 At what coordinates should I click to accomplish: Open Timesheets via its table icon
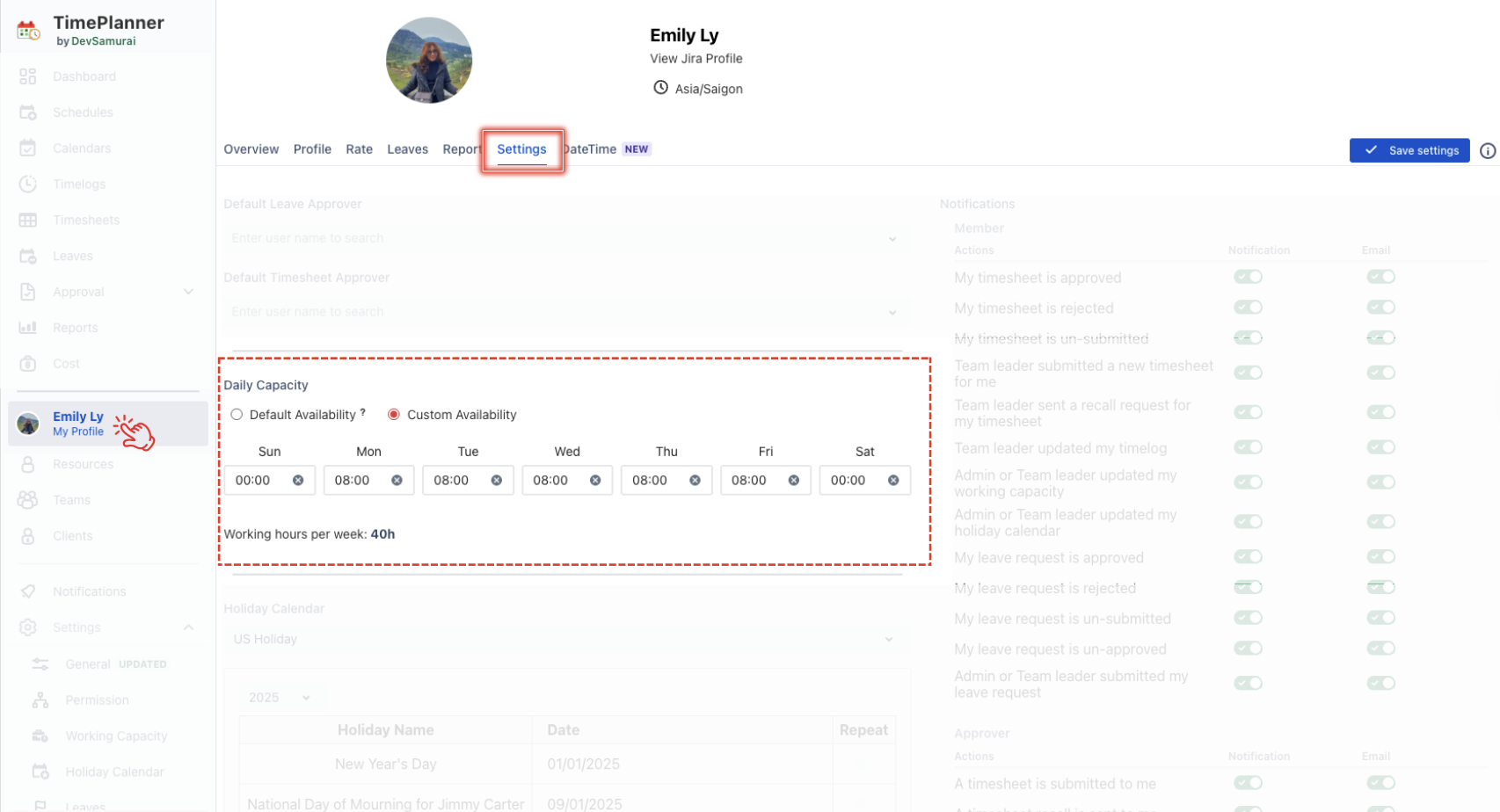coord(27,221)
